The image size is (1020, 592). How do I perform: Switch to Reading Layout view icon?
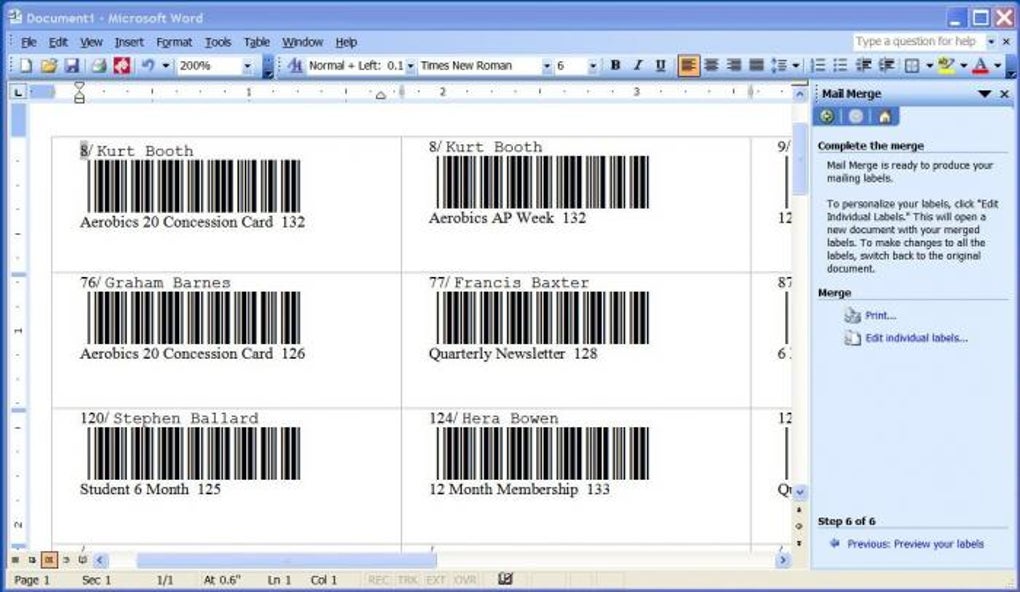[82, 559]
